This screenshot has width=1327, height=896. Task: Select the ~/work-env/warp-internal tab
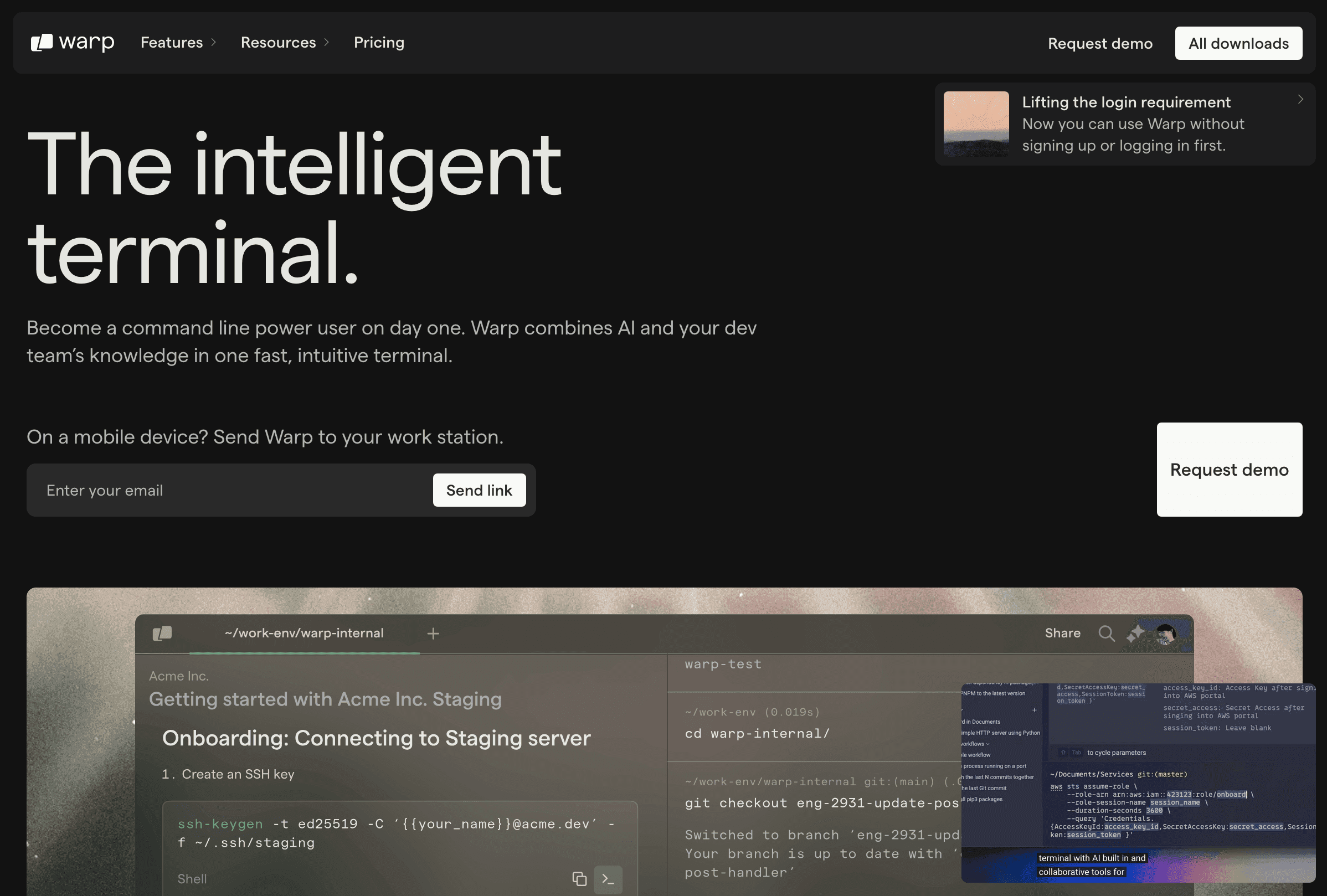tap(304, 634)
